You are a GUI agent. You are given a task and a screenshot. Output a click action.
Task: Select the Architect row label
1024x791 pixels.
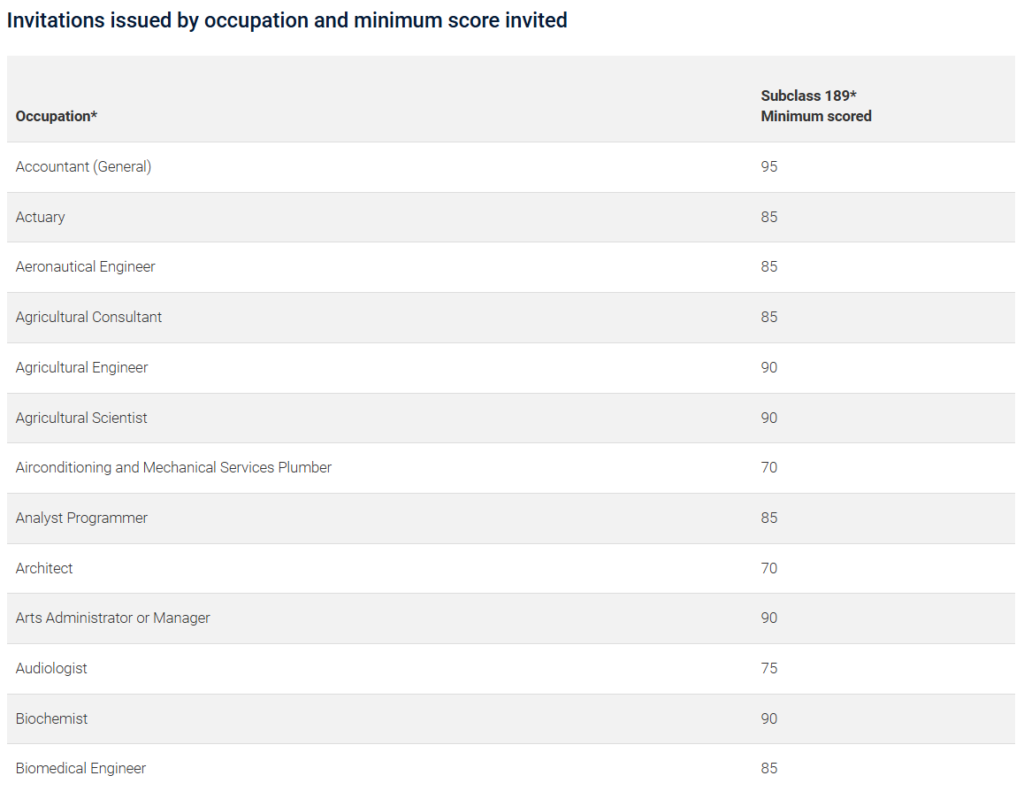[x=44, y=568]
